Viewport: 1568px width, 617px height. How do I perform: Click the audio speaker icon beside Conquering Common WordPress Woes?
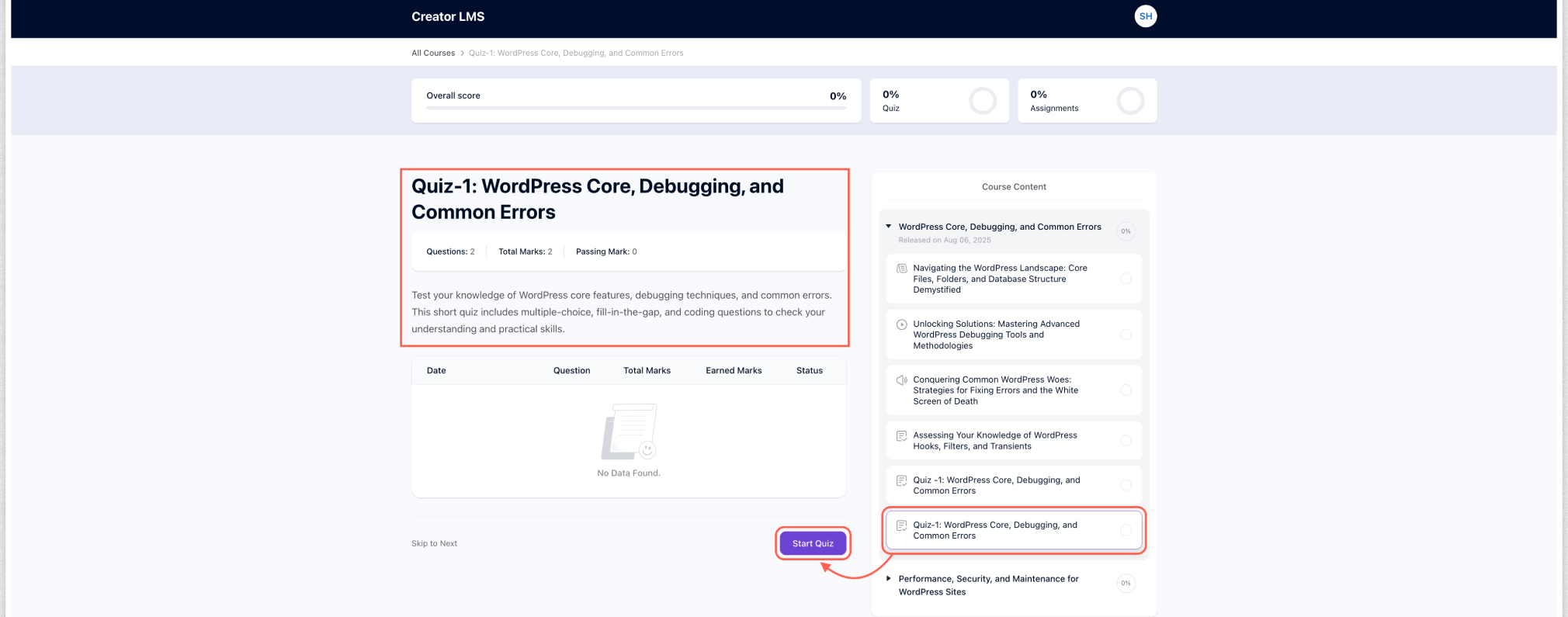[901, 380]
